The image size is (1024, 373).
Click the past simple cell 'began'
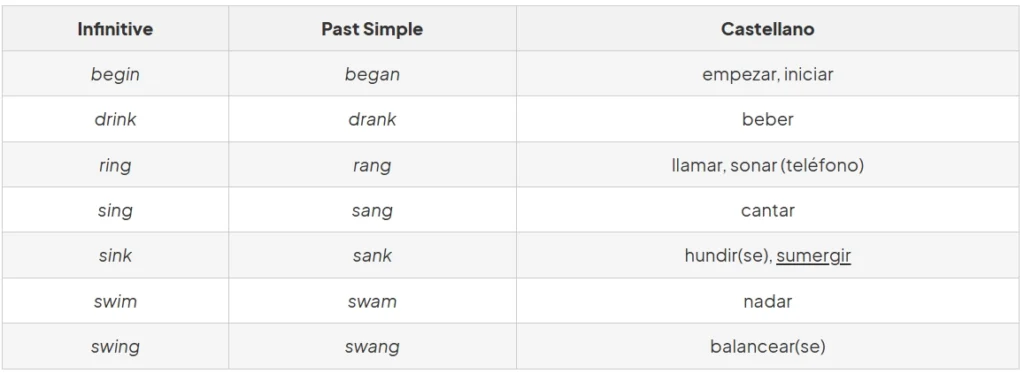tap(372, 74)
